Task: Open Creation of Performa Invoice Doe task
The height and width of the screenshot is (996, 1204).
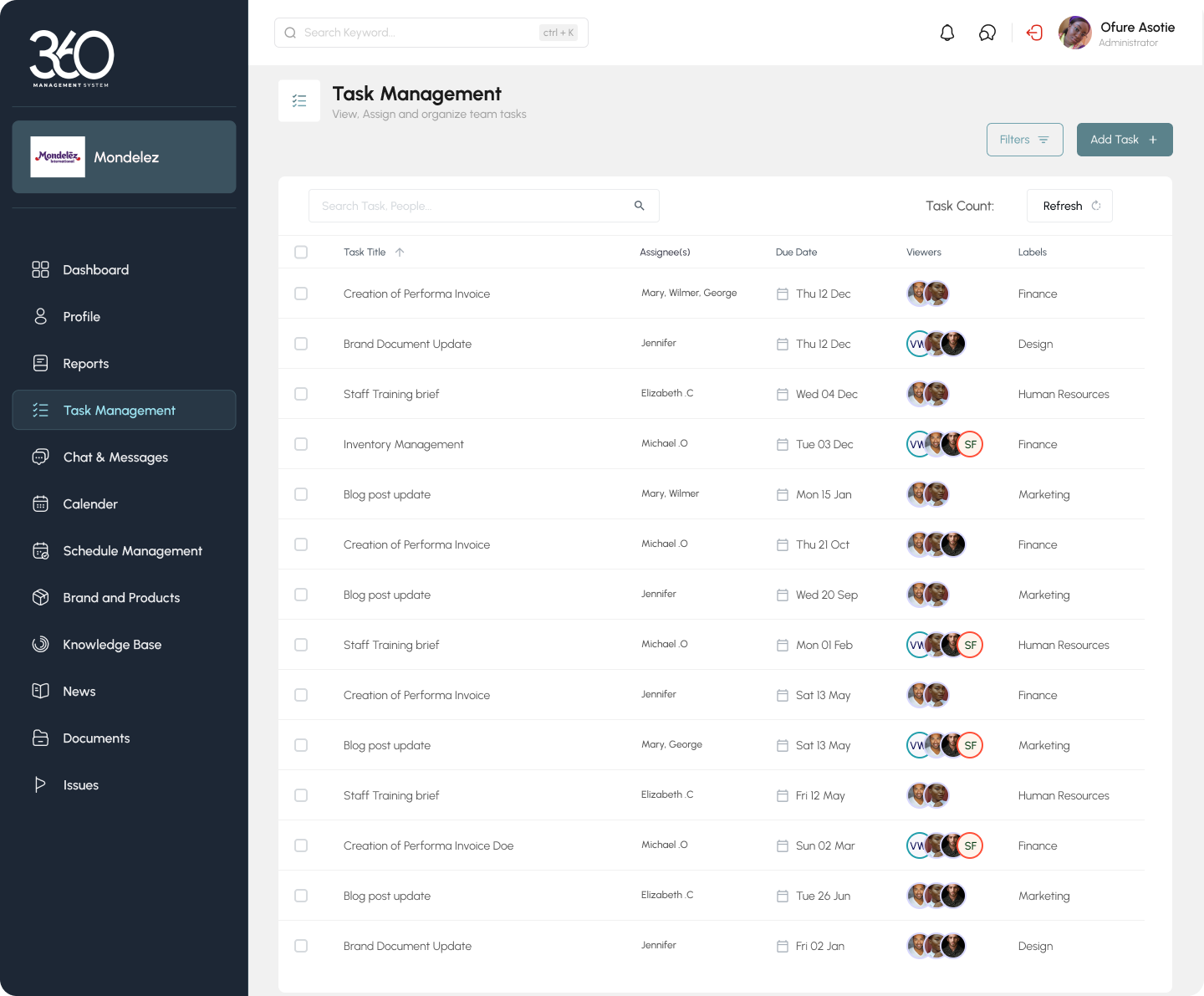Action: coord(428,845)
